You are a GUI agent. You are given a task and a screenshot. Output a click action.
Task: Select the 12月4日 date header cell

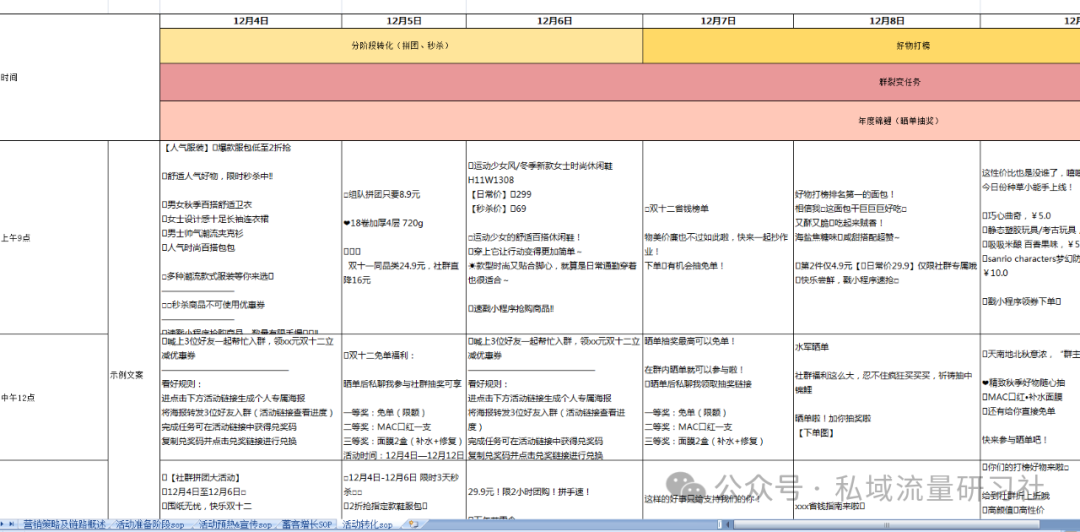(x=251, y=21)
